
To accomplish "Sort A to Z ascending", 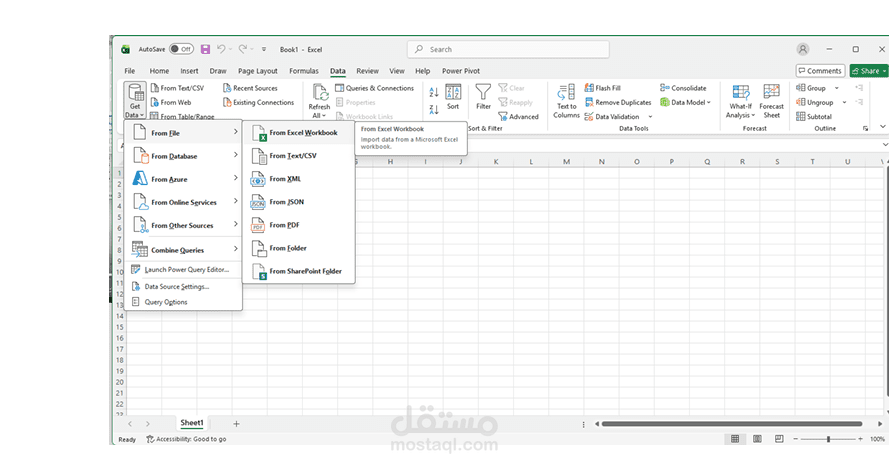I will point(434,92).
